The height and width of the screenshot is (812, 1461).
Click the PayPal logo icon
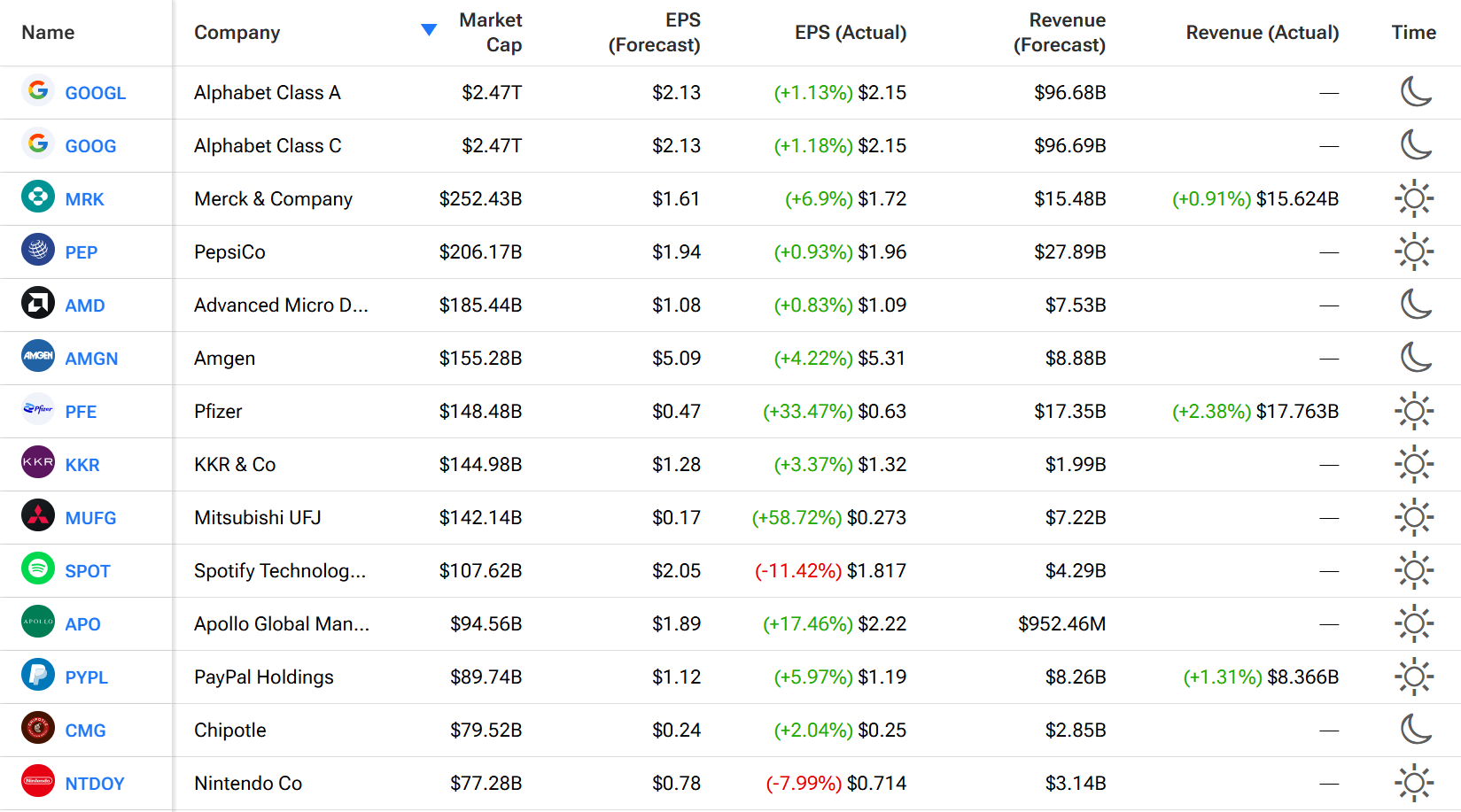[38, 675]
